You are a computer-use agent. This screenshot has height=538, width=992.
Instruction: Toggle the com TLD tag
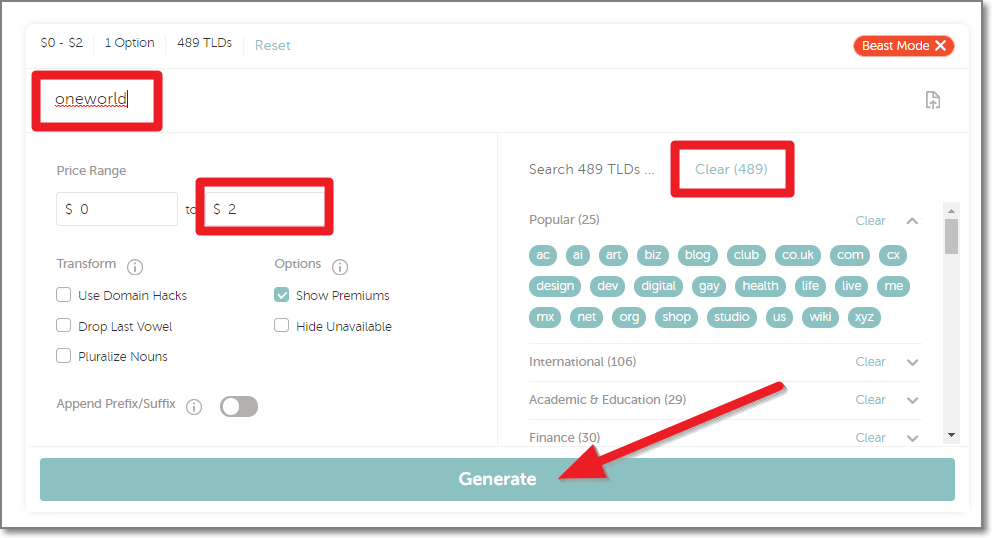[850, 255]
